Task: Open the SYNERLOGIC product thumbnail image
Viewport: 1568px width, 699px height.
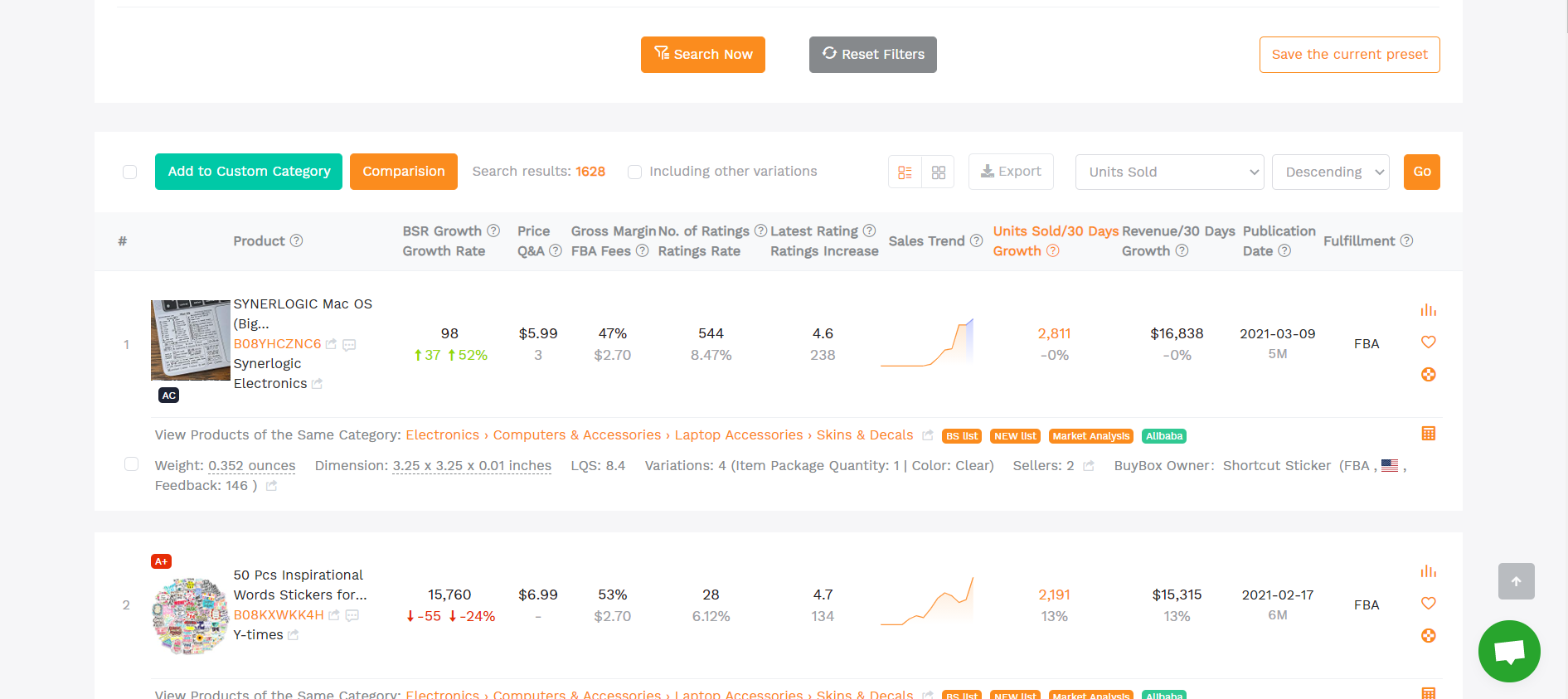Action: pos(191,340)
